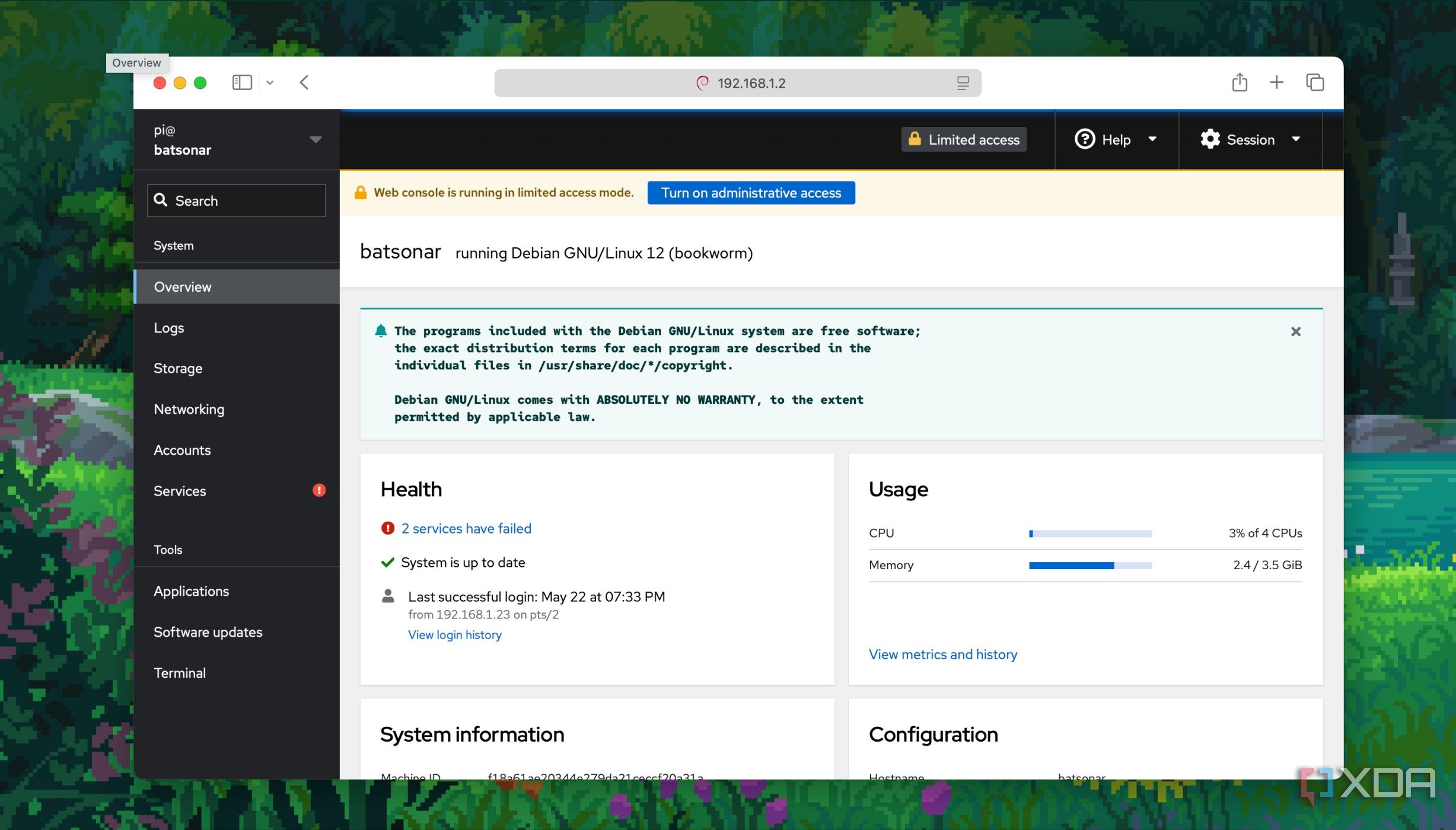
Task: Click the reader view icon in the address bar
Action: click(963, 83)
